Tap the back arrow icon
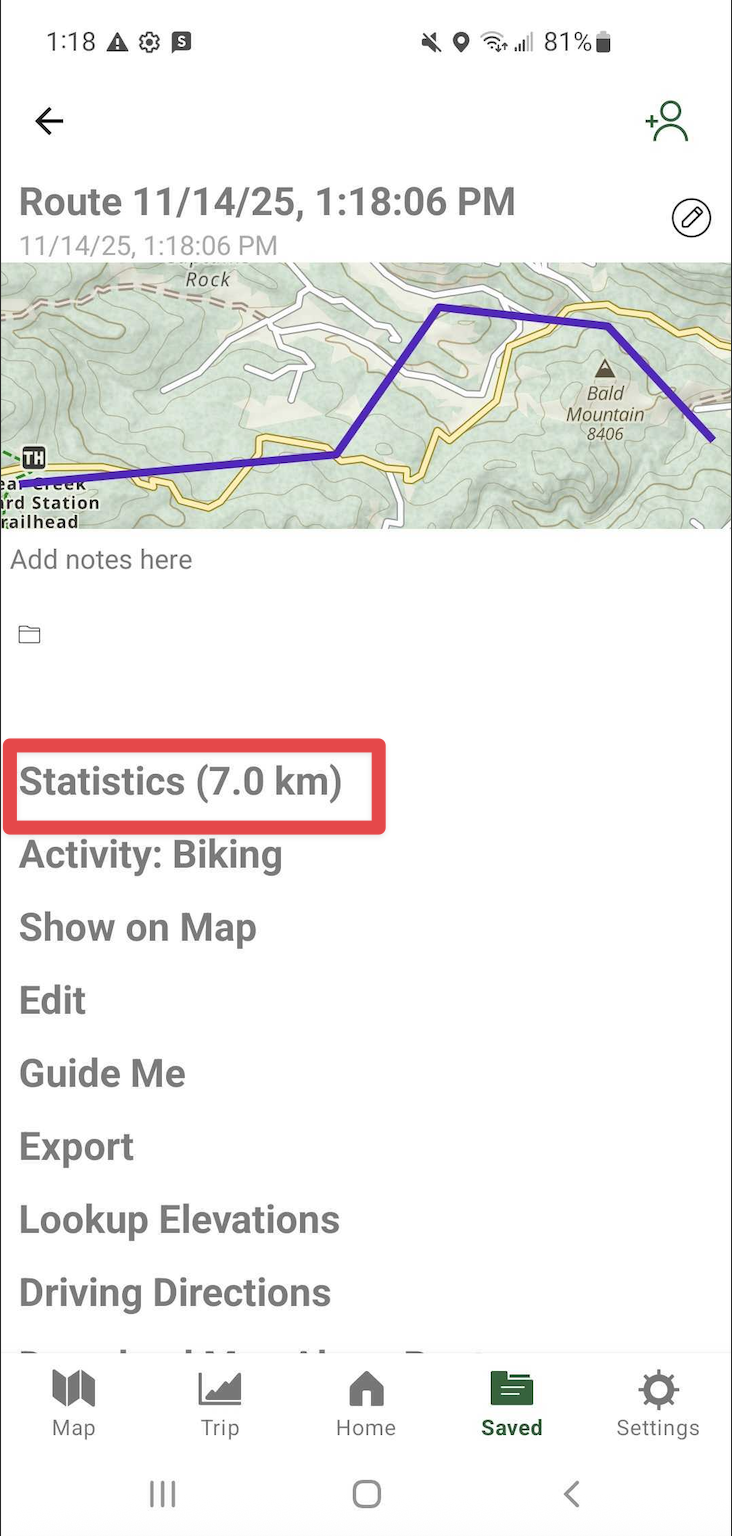The height and width of the screenshot is (1536, 732). click(49, 122)
